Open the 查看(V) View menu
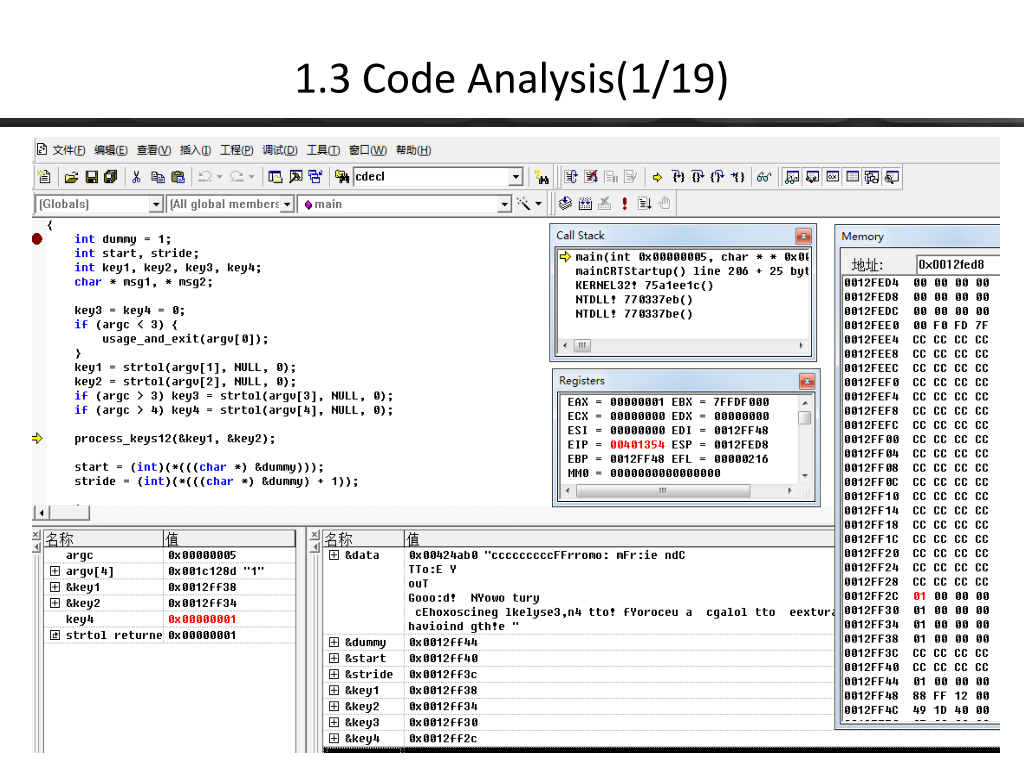Image resolution: width=1024 pixels, height=768 pixels. (153, 150)
